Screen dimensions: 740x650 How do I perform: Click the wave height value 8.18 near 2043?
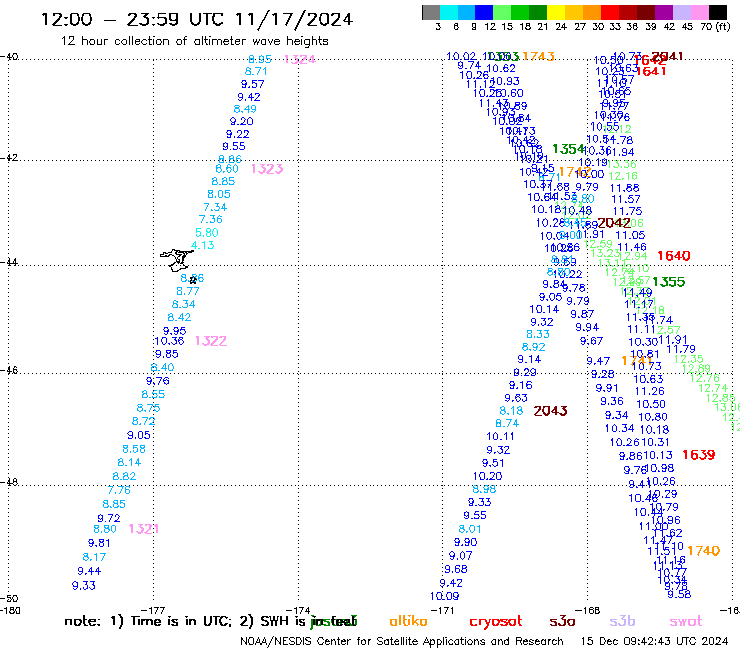click(511, 411)
